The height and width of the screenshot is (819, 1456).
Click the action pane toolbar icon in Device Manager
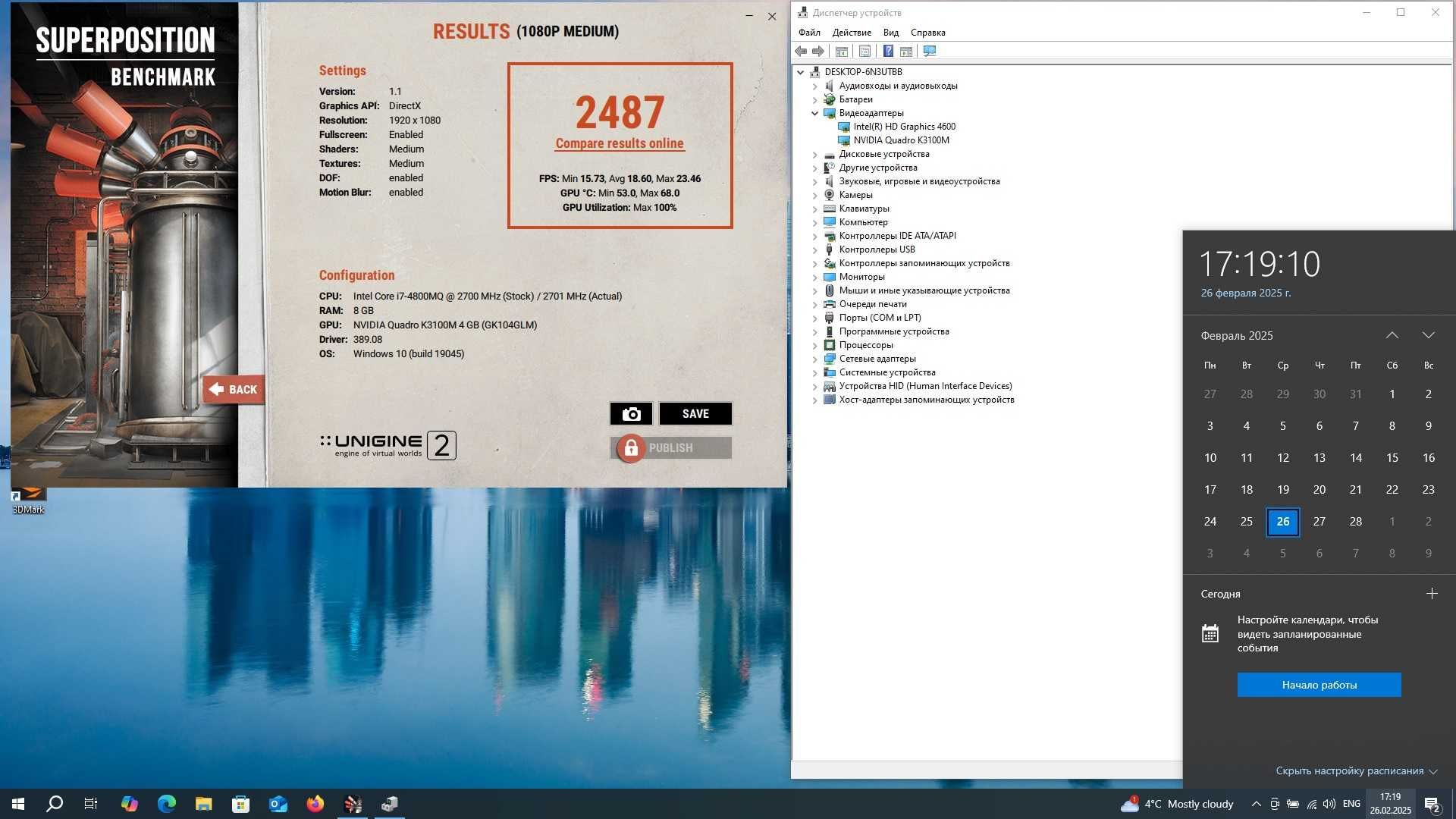point(906,51)
